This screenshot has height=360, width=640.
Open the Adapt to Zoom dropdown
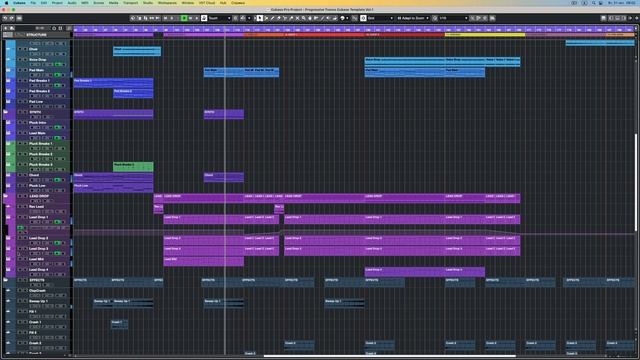413,18
